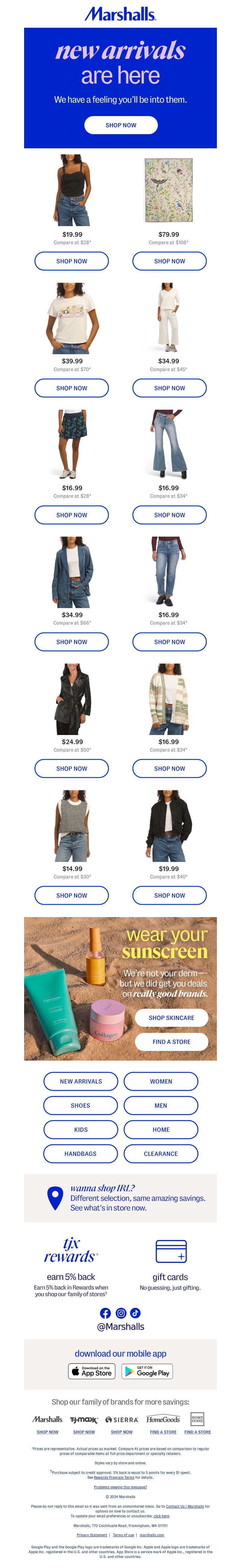Screen dimensions: 241x1568
Task: Open the Marshalls Facebook icon
Action: point(105,1313)
